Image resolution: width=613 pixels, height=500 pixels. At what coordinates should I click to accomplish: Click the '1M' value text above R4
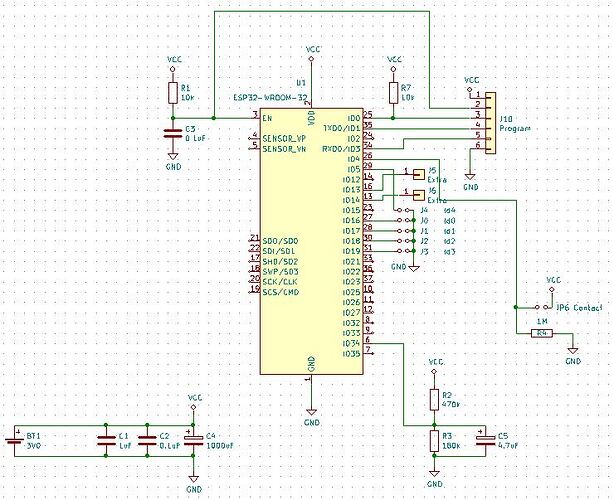pos(542,321)
